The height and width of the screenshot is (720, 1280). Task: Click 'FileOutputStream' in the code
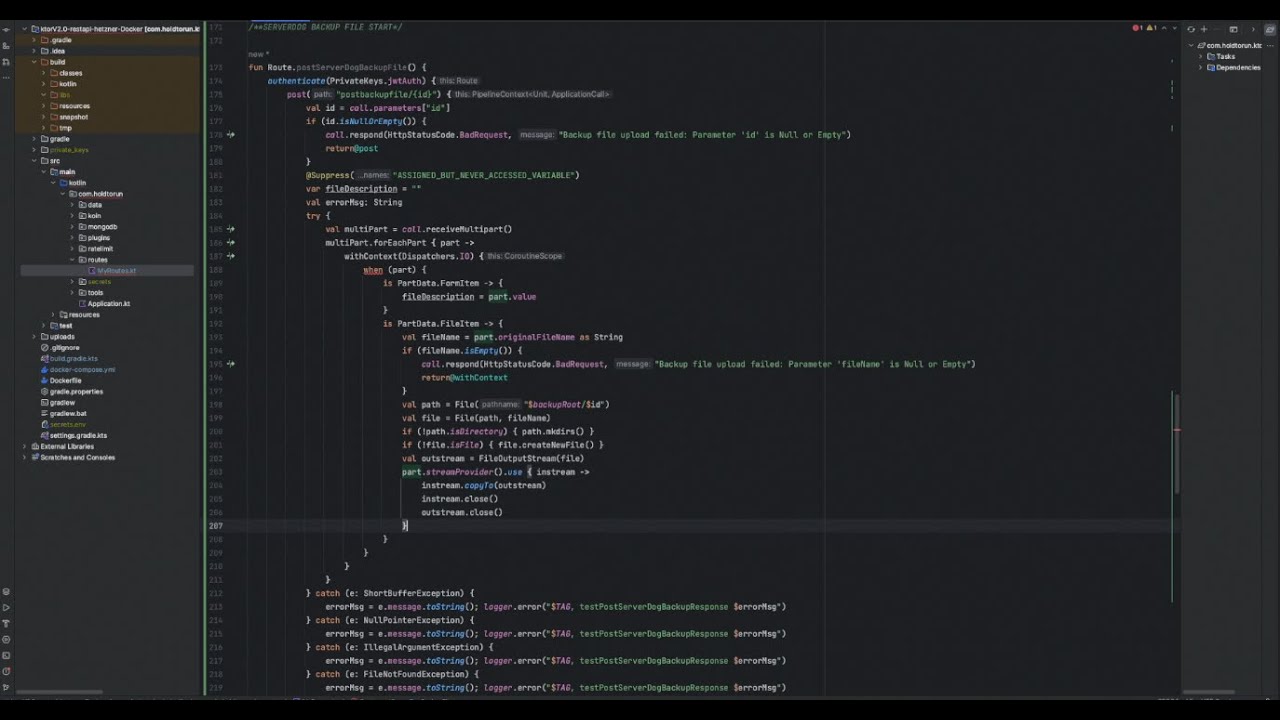coord(517,458)
